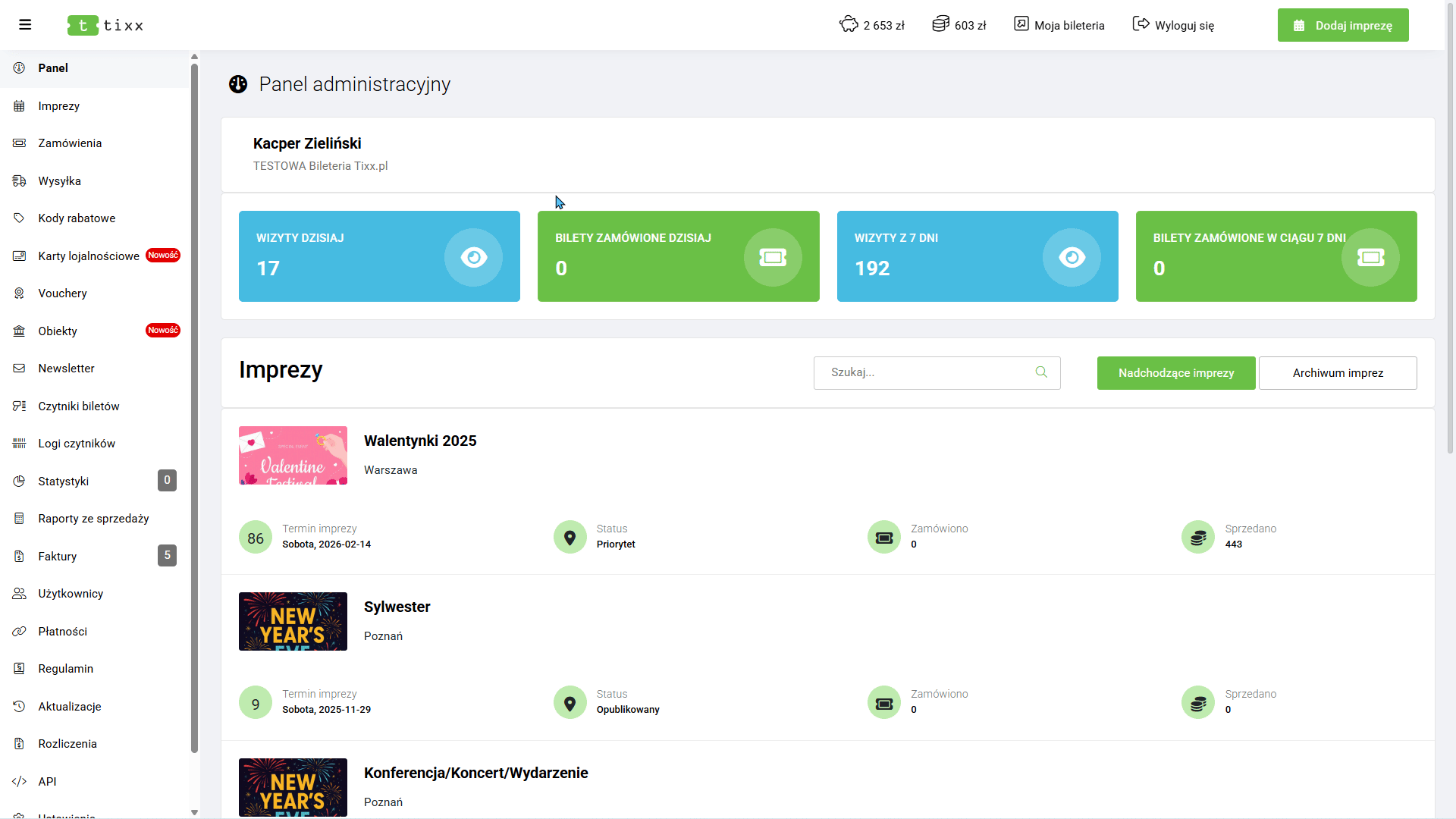The image size is (1456, 819).
Task: Click the dashboard icon beside Panel administracyjny
Action: [238, 84]
